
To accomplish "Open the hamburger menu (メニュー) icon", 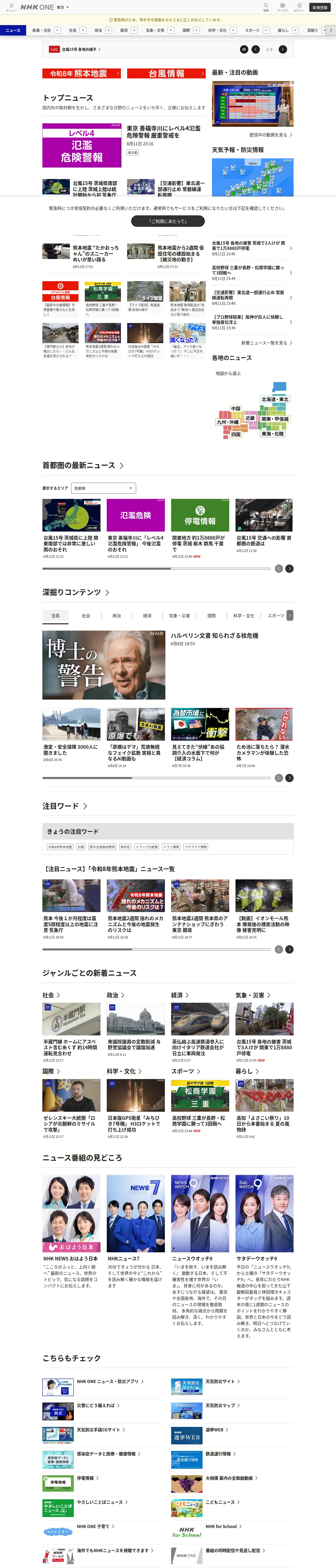I will pyautogui.click(x=11, y=7).
